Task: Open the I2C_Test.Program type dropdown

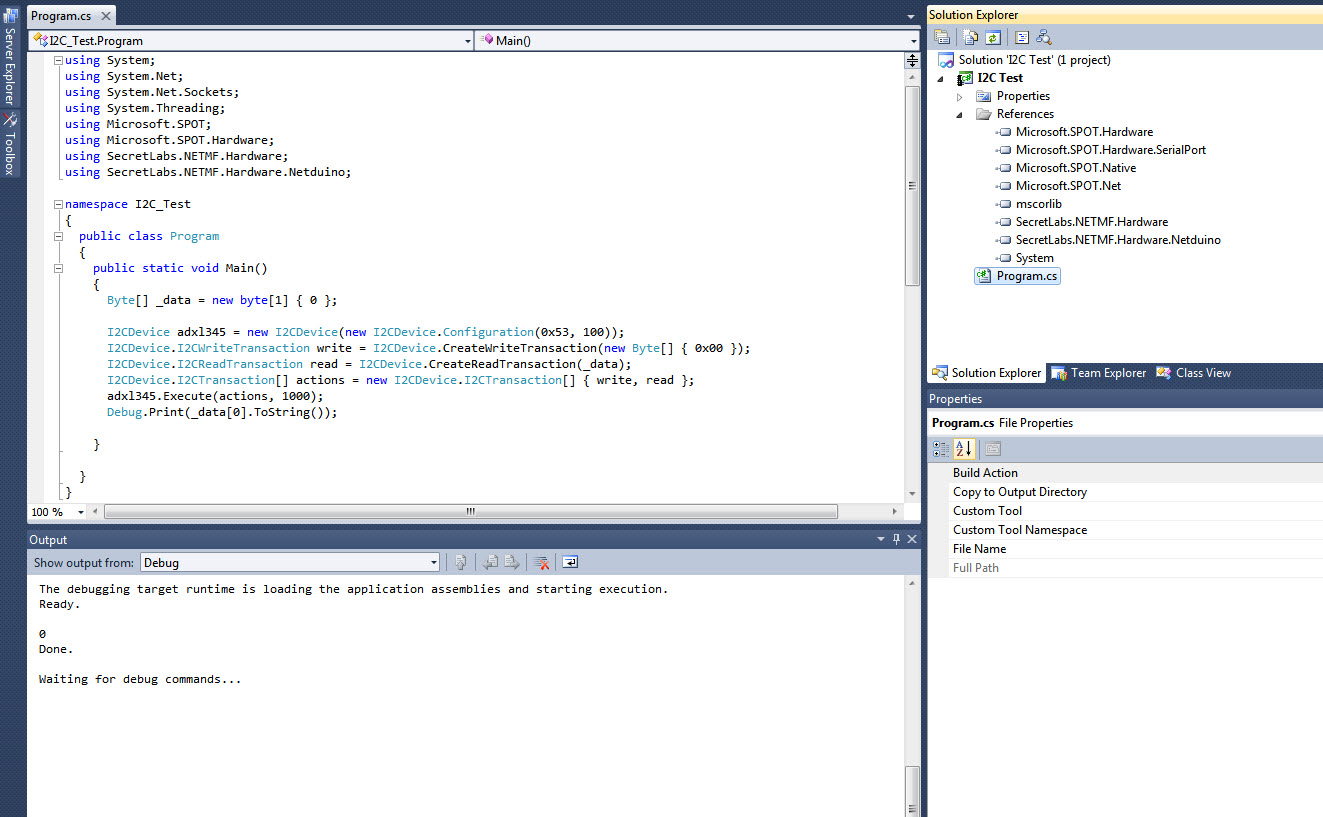Action: 468,41
